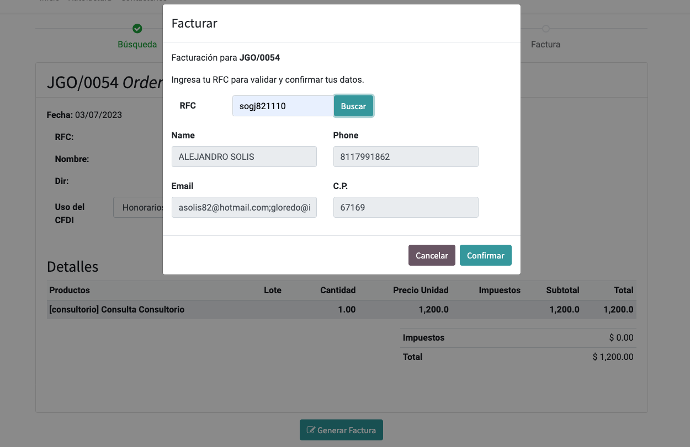Select the Name field with ALEJANDRO SOLIS
The height and width of the screenshot is (447, 690).
click(244, 157)
